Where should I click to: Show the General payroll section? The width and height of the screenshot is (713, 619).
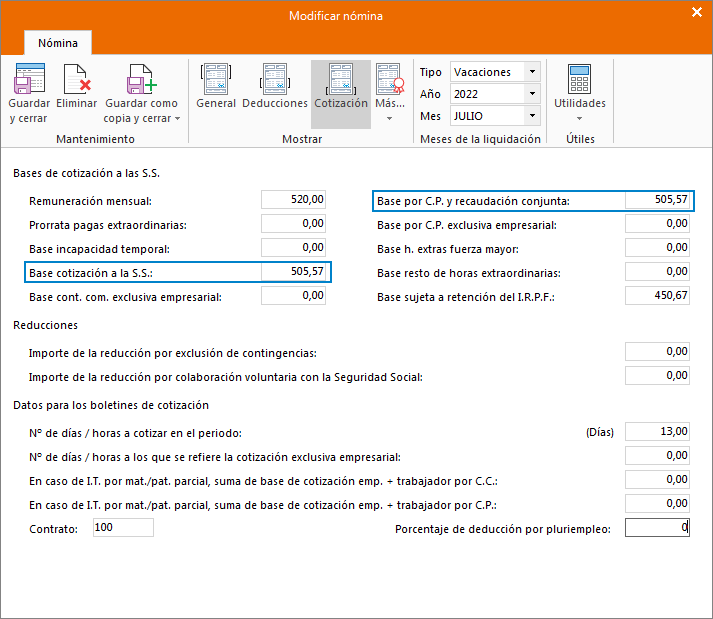[x=216, y=80]
